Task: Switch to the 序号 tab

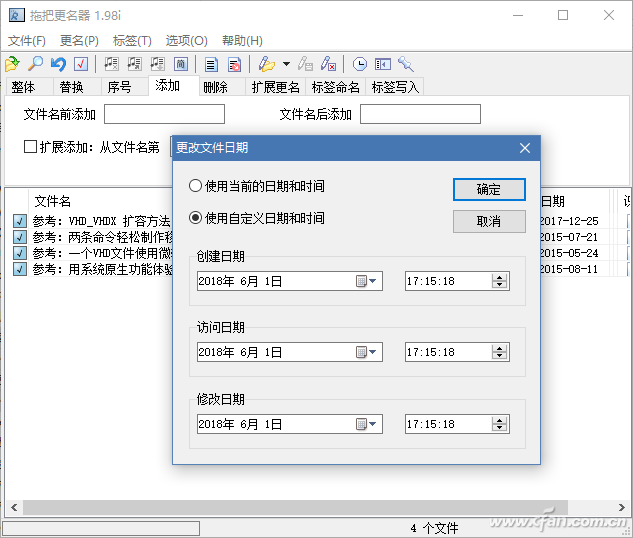Action: (x=125, y=87)
